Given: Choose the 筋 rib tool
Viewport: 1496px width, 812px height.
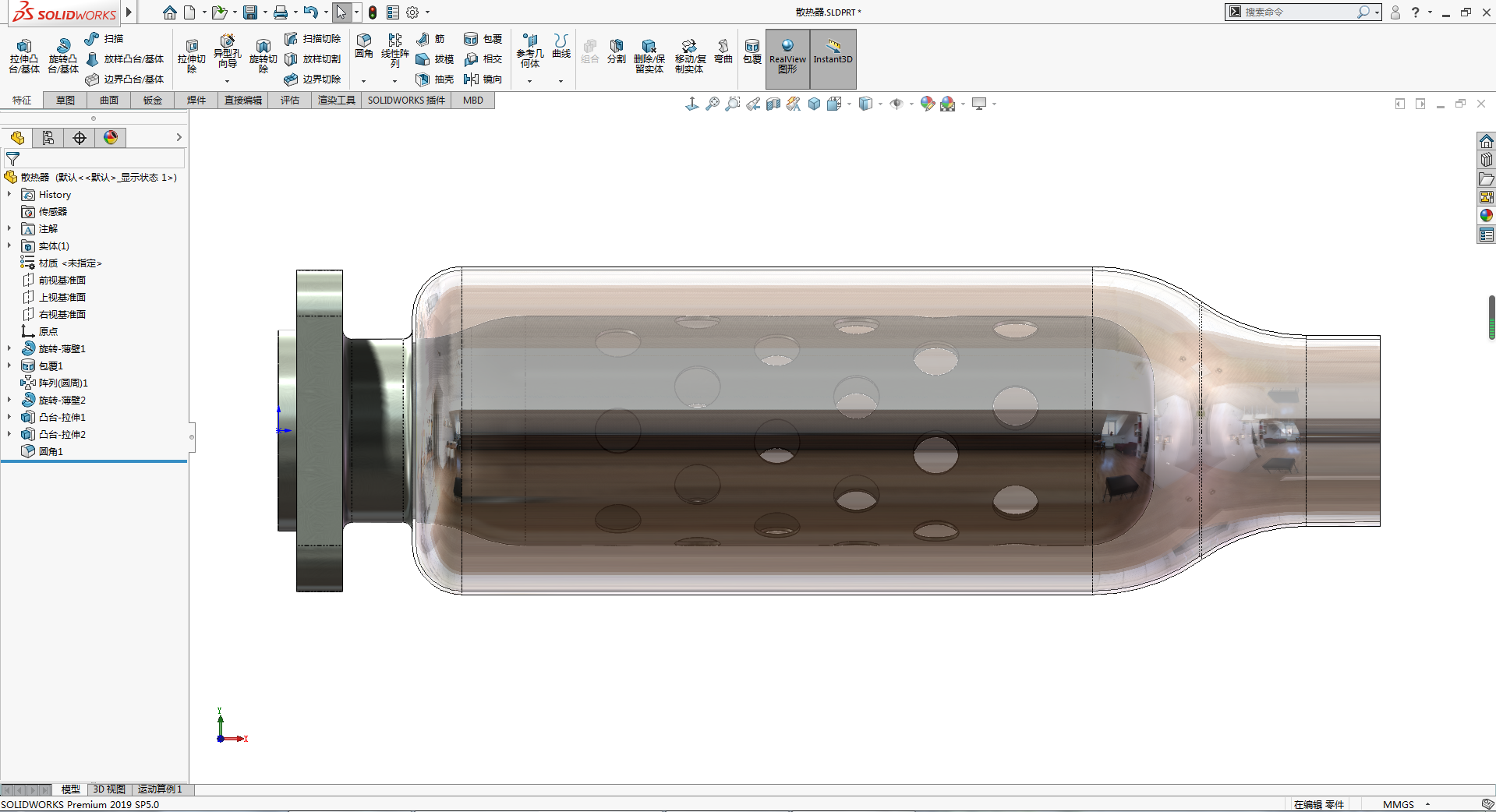Looking at the screenshot, I should pyautogui.click(x=430, y=38).
